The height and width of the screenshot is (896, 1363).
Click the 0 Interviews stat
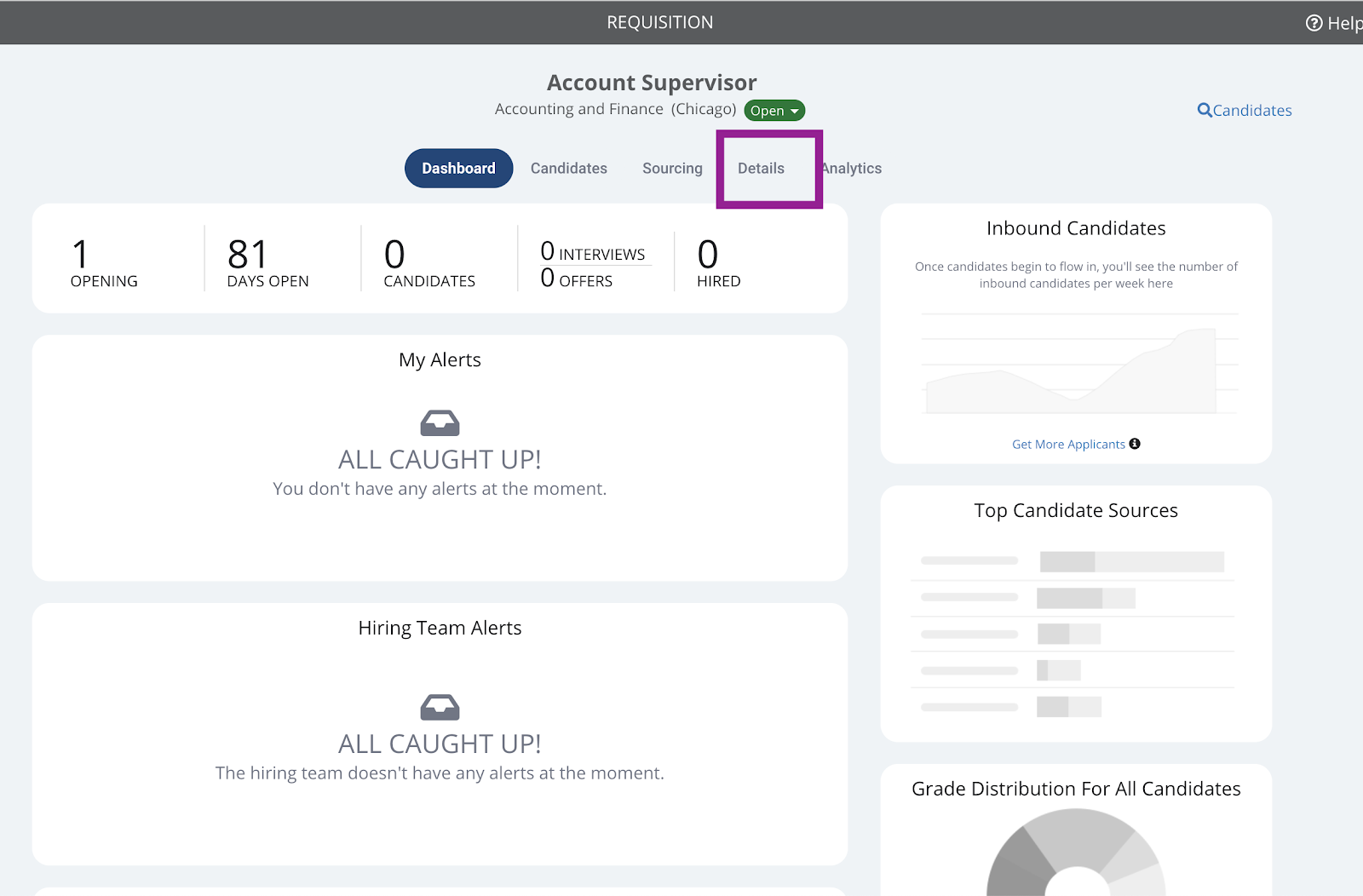click(x=593, y=252)
